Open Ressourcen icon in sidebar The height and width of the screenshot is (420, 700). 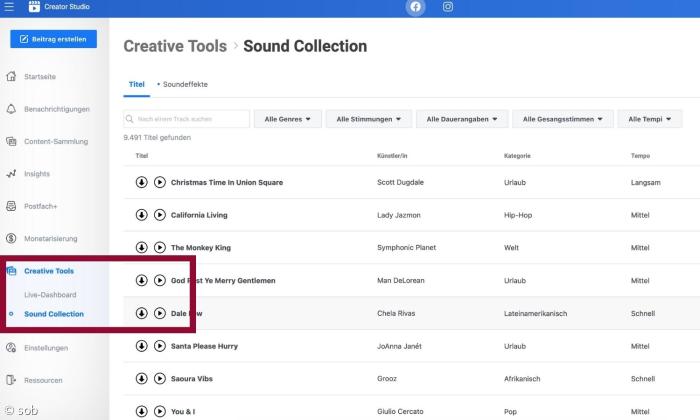pyautogui.click(x=11, y=380)
